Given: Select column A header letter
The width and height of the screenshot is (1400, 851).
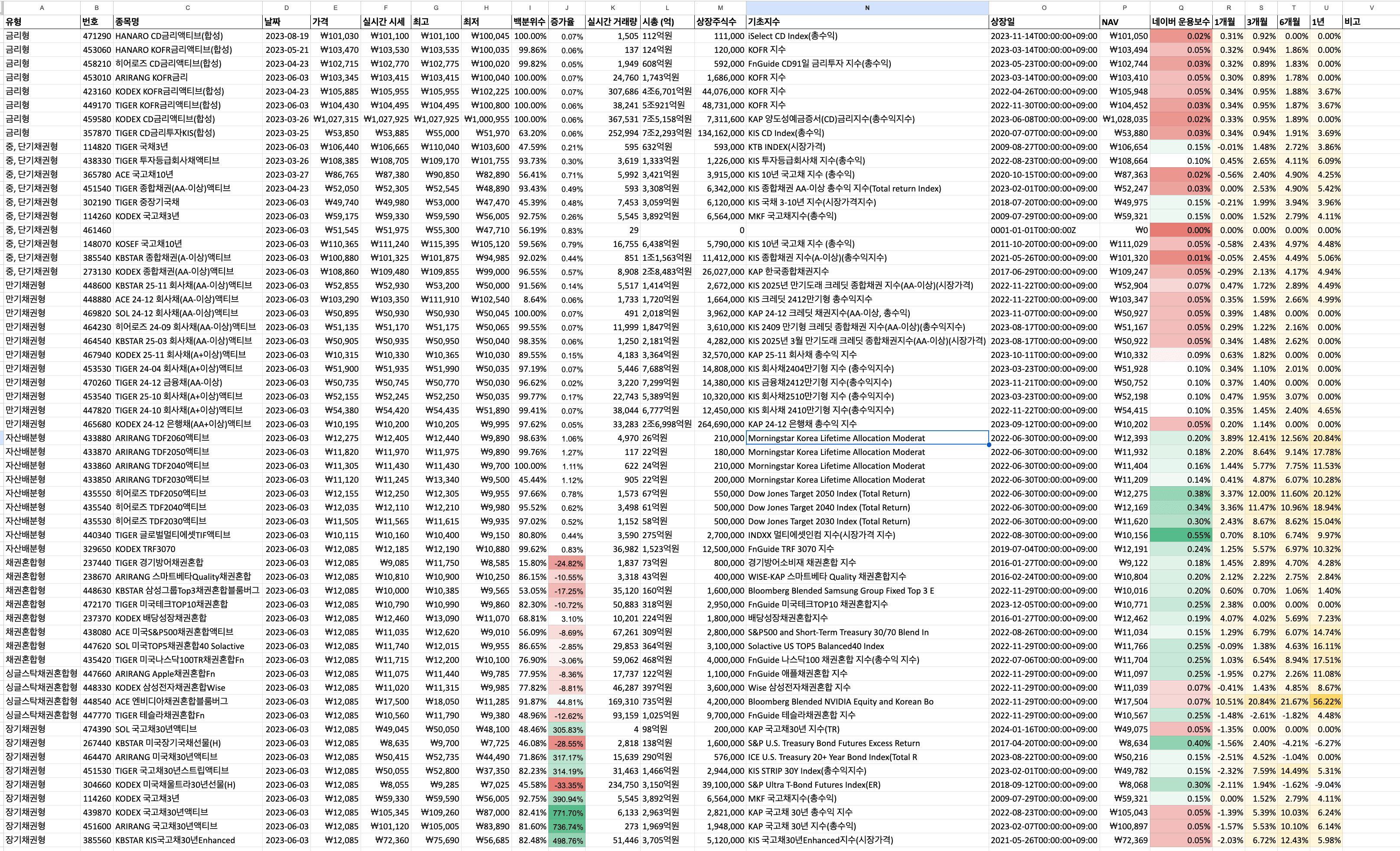Looking at the screenshot, I should point(42,7).
